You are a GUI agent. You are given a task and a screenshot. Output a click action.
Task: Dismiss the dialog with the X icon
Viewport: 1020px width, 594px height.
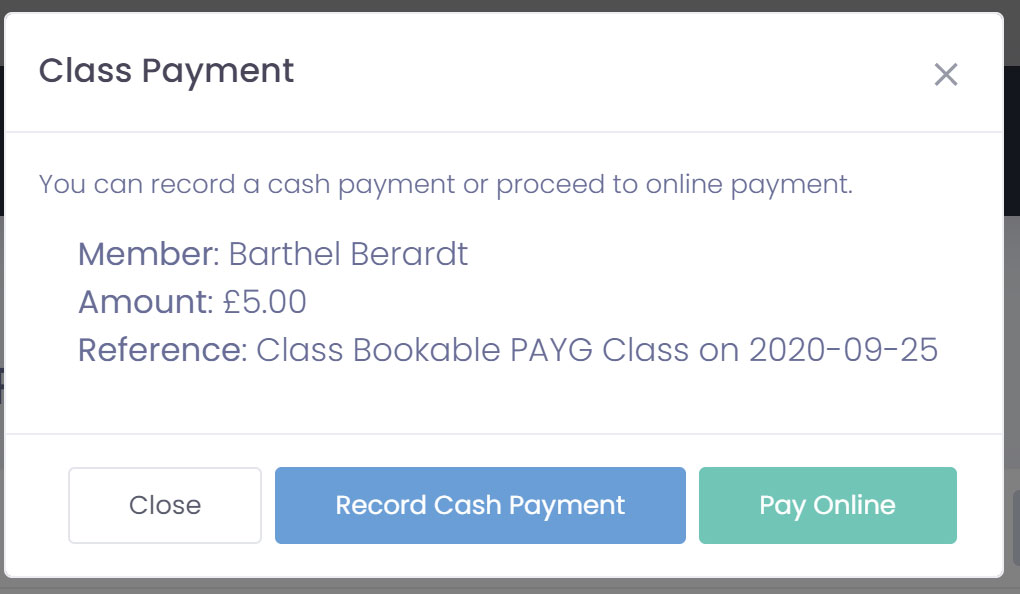pos(945,75)
